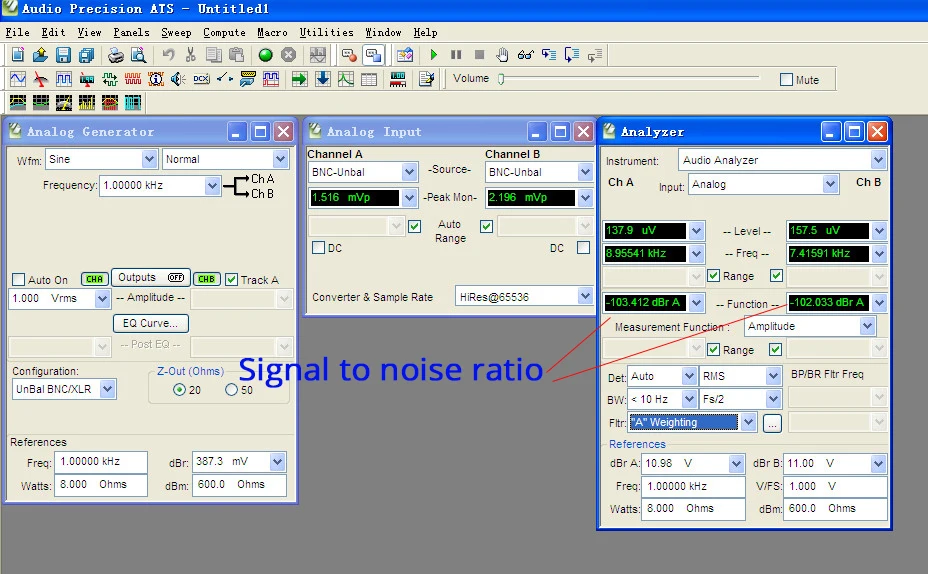
Task: Click the speaker headphone monitor panel icon
Action: [x=178, y=79]
